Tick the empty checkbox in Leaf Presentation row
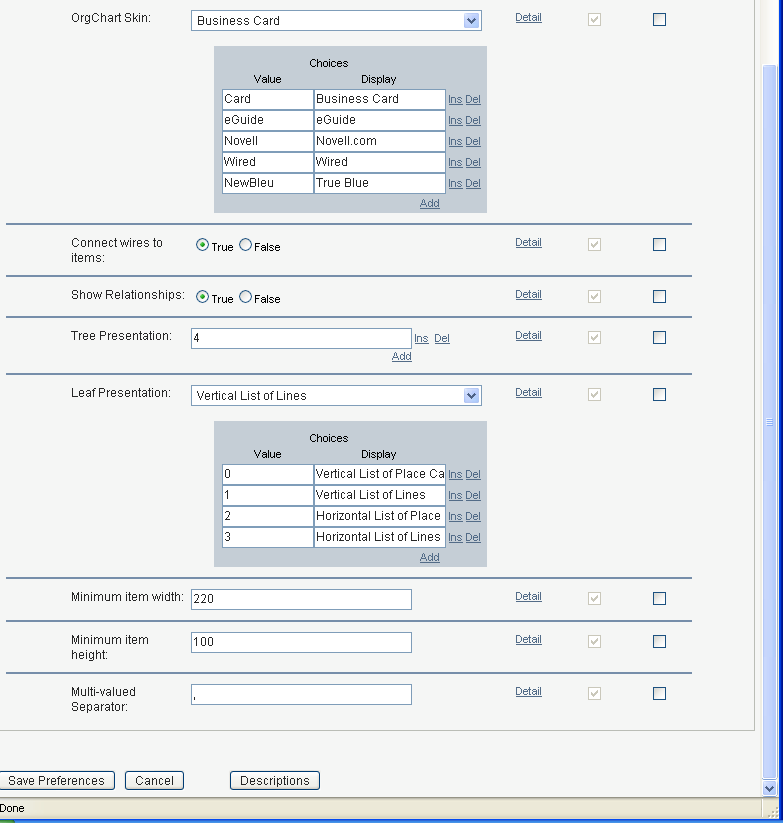This screenshot has width=783, height=823. coord(659,395)
